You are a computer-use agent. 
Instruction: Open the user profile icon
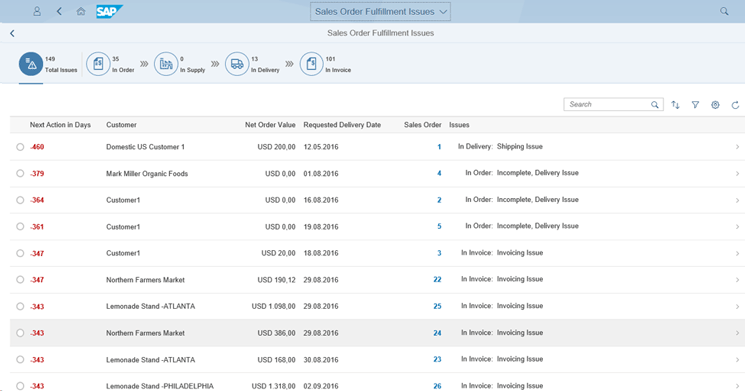(37, 11)
